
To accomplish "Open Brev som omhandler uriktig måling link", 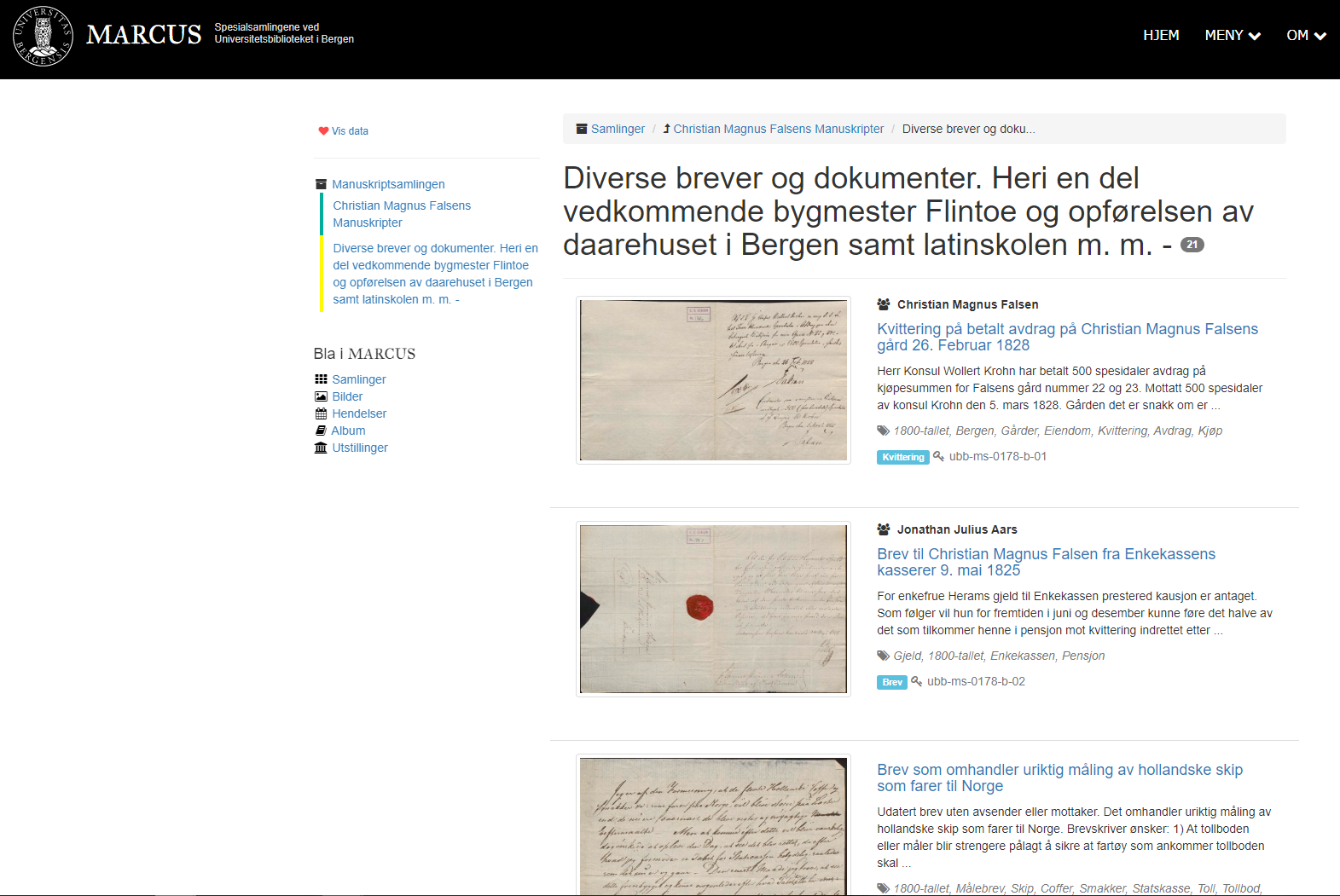I will (1060, 777).
